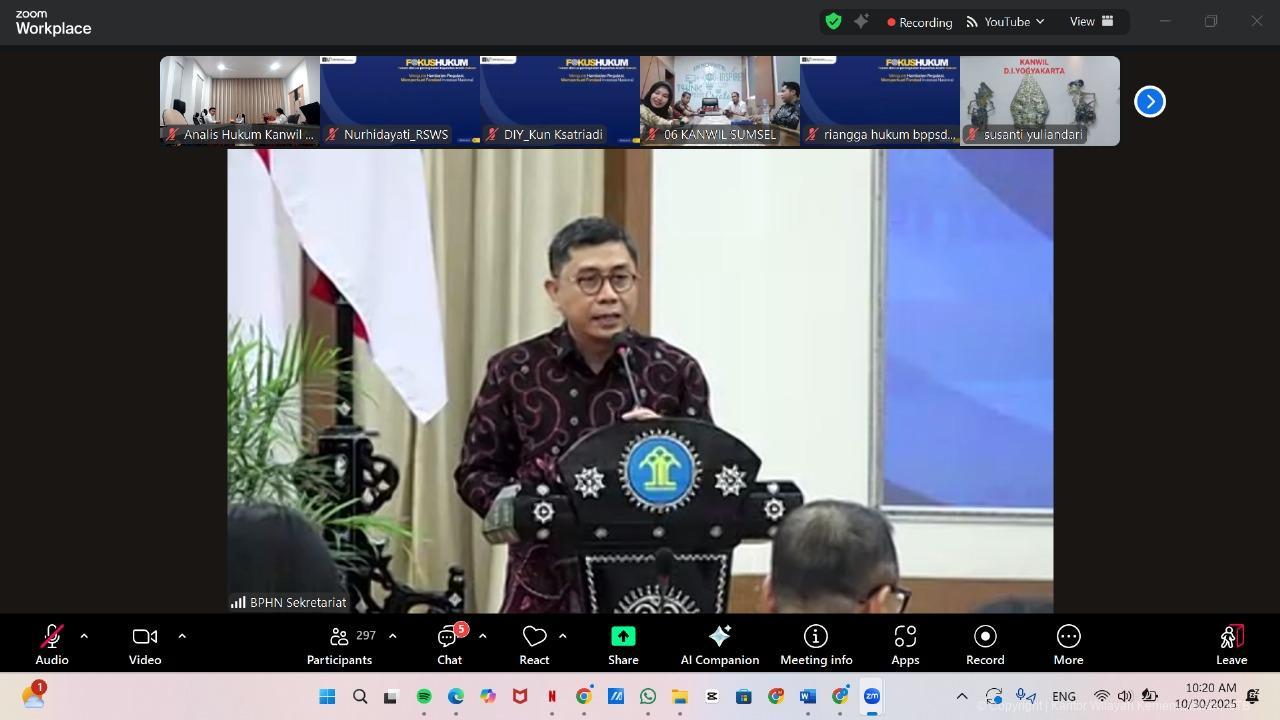The height and width of the screenshot is (720, 1280).
Task: Click the Leave meeting button
Action: coord(1231,643)
